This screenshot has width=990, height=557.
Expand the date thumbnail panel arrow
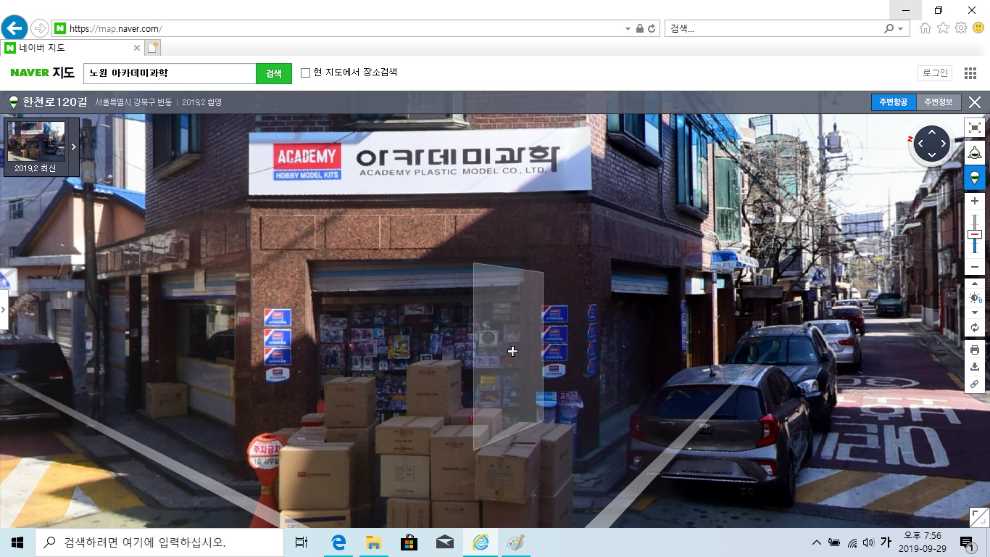(73, 147)
